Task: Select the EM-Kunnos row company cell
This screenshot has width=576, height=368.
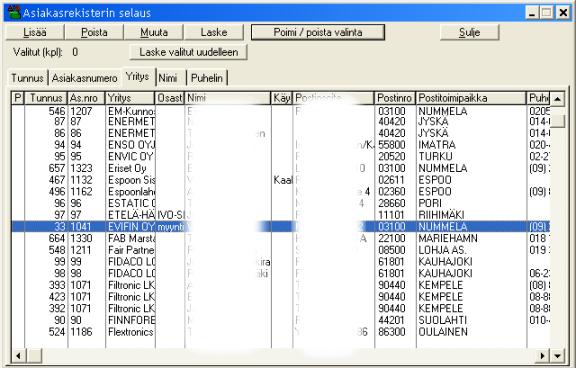Action: point(130,111)
